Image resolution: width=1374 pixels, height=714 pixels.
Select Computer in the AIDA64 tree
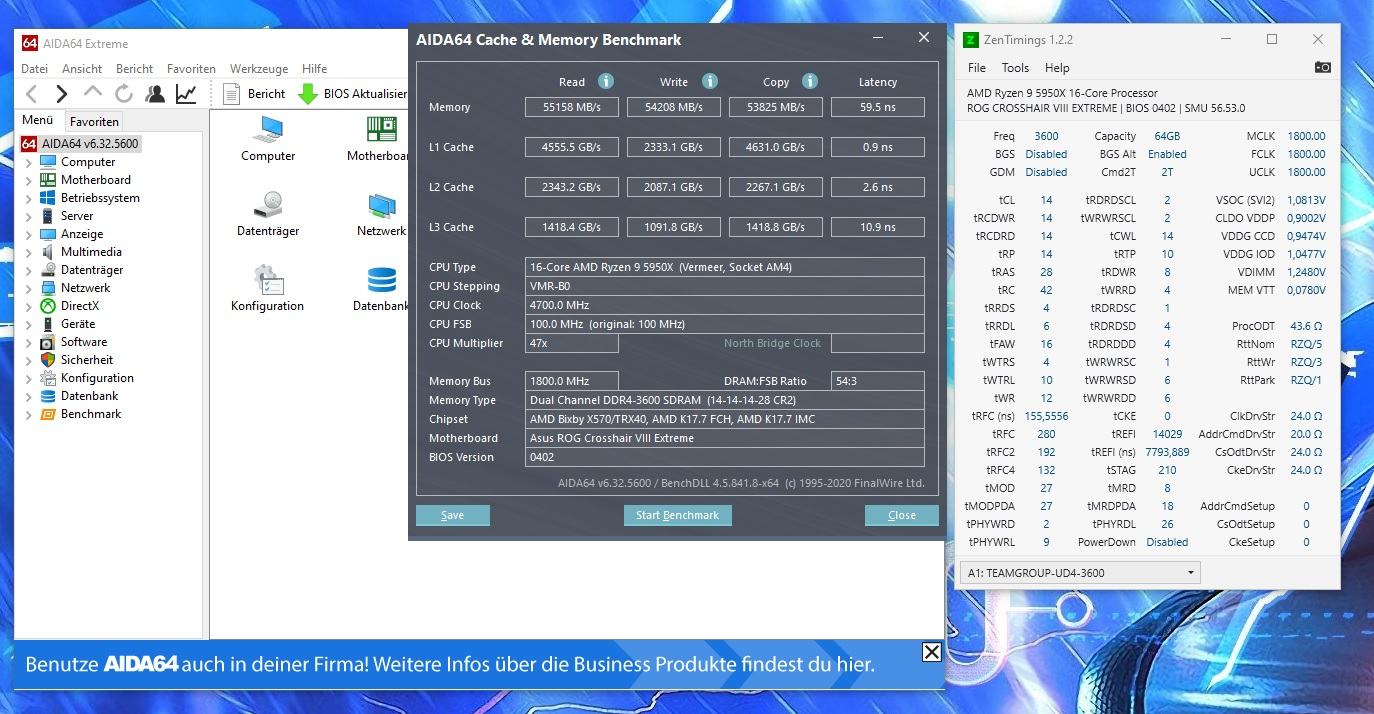point(88,162)
